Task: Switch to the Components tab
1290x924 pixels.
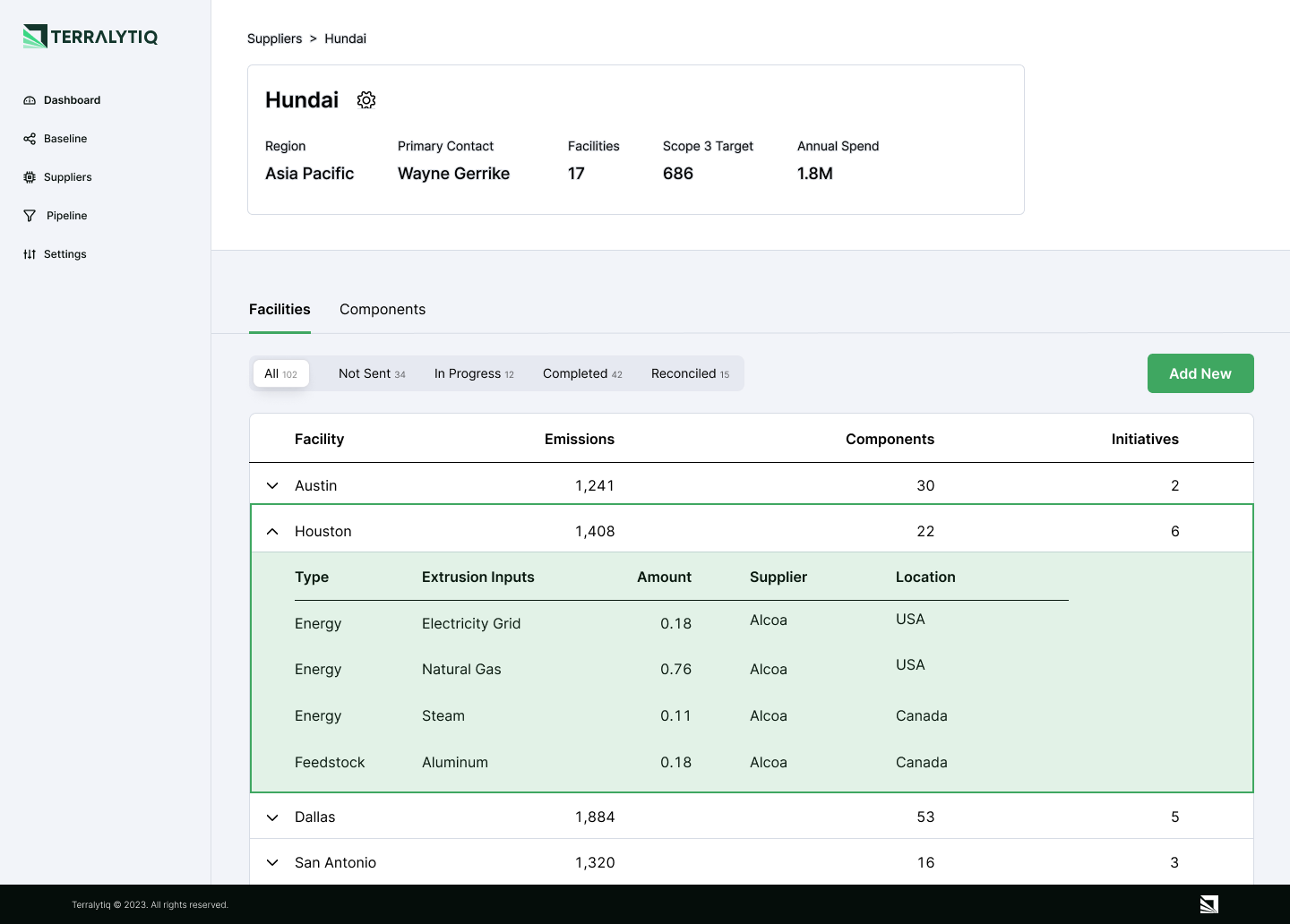Action: click(383, 309)
